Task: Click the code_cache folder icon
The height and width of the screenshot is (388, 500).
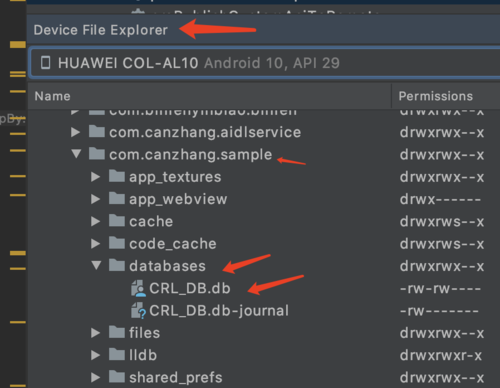Action: tap(117, 243)
